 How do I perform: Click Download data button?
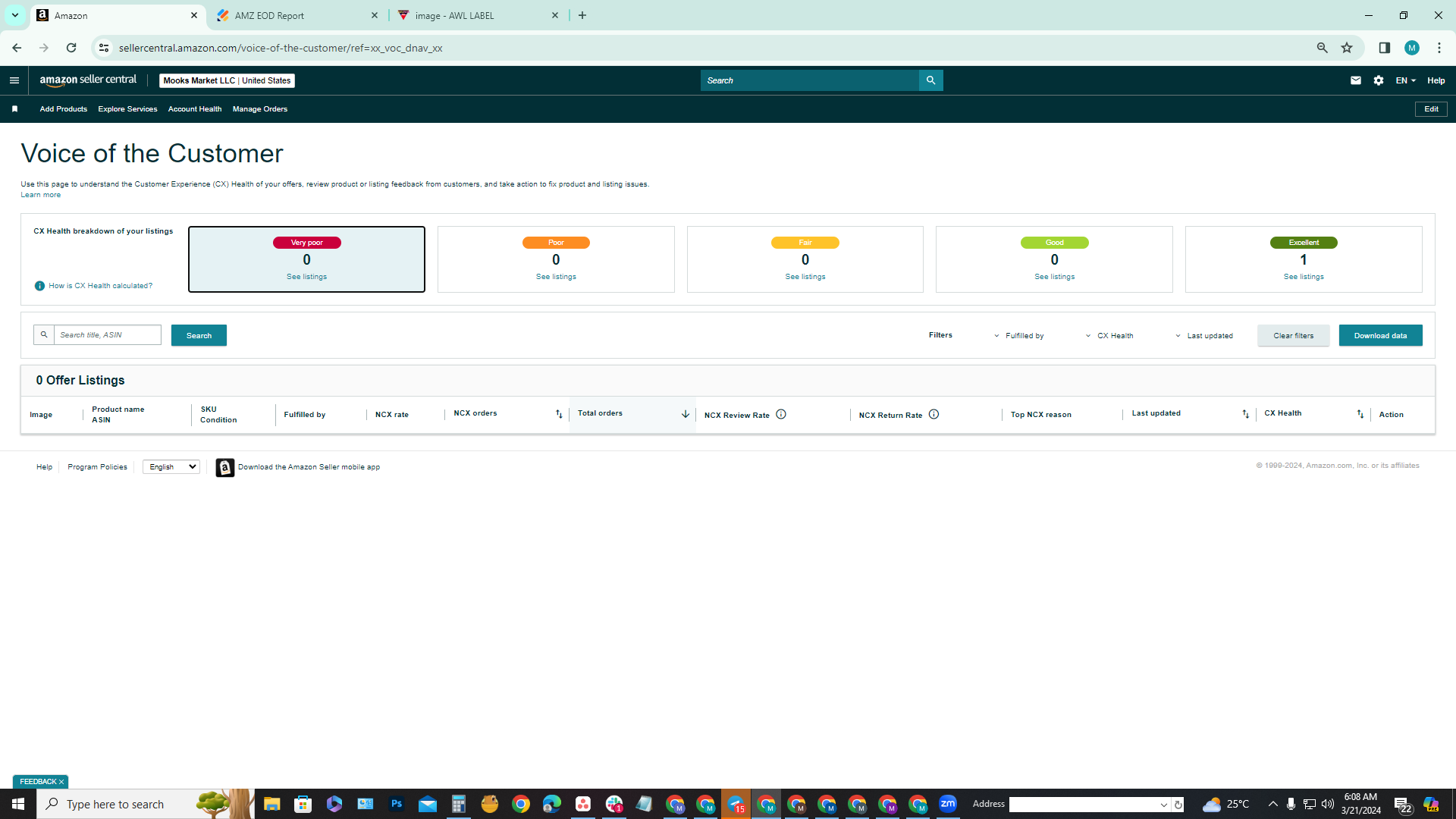tap(1380, 335)
